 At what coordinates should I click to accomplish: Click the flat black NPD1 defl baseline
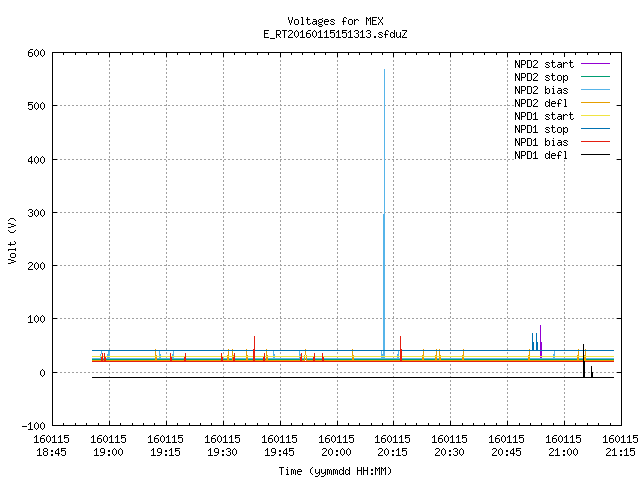[353, 378]
